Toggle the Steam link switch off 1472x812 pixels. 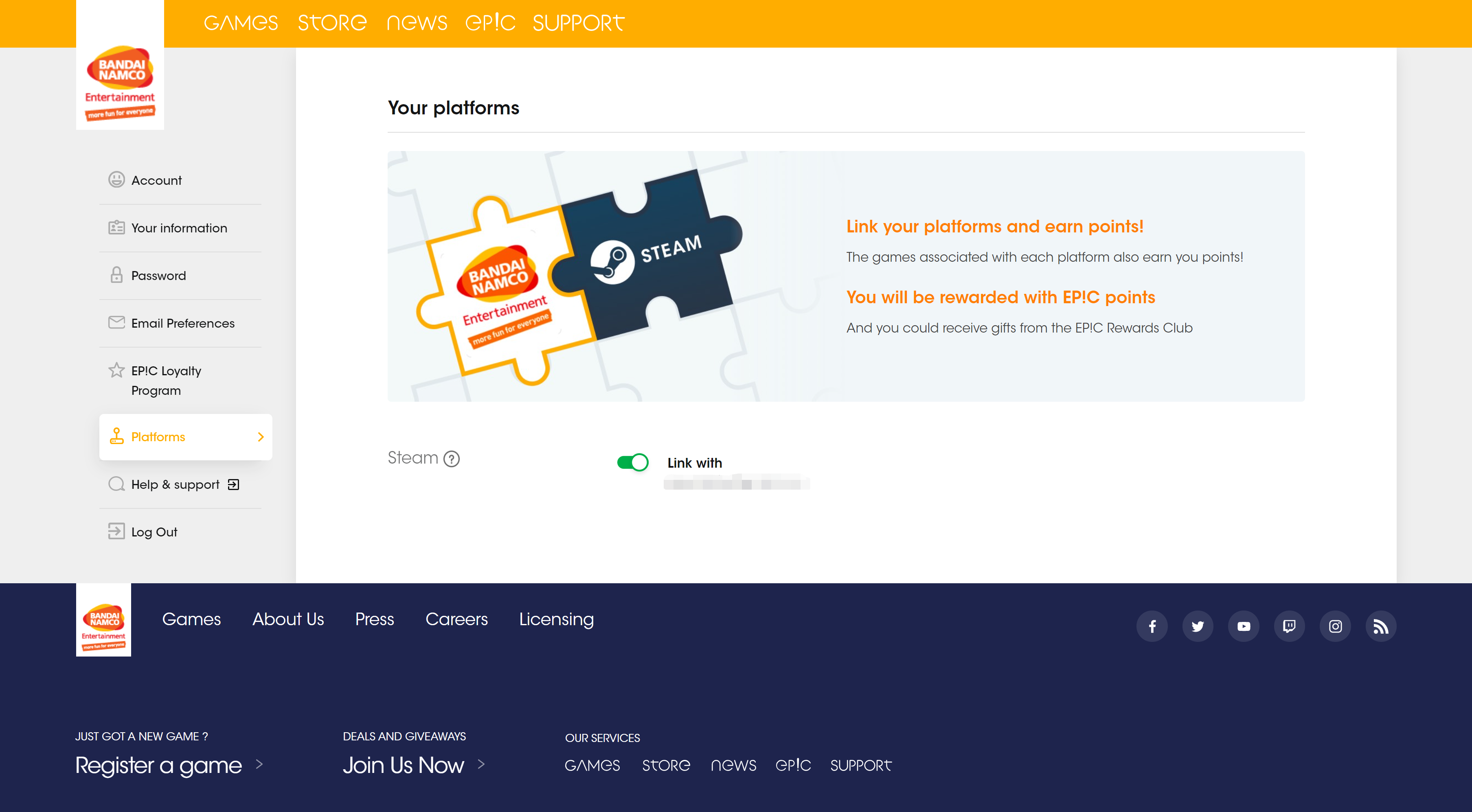[632, 462]
